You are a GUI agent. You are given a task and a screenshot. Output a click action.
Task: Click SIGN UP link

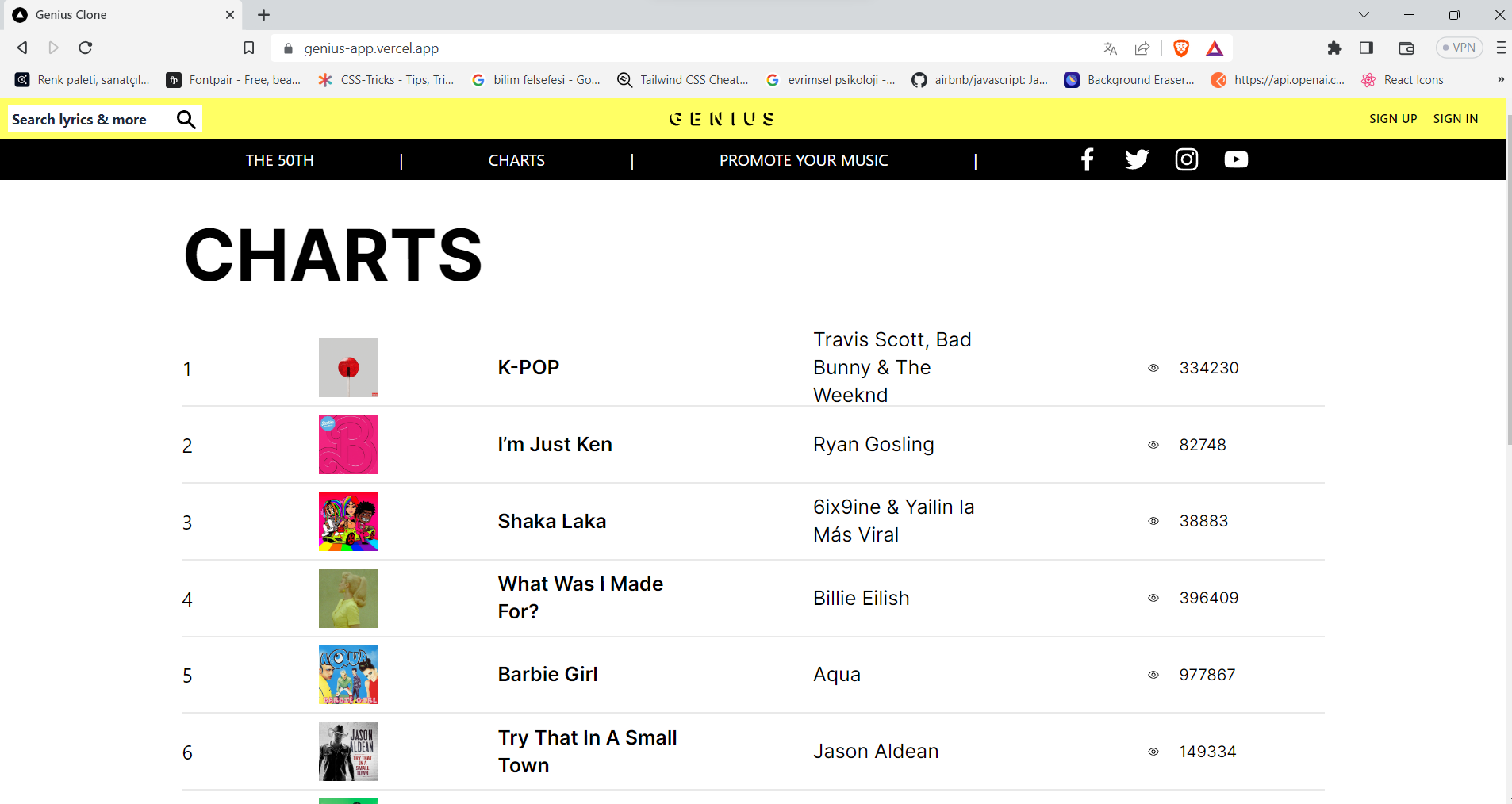1393,119
